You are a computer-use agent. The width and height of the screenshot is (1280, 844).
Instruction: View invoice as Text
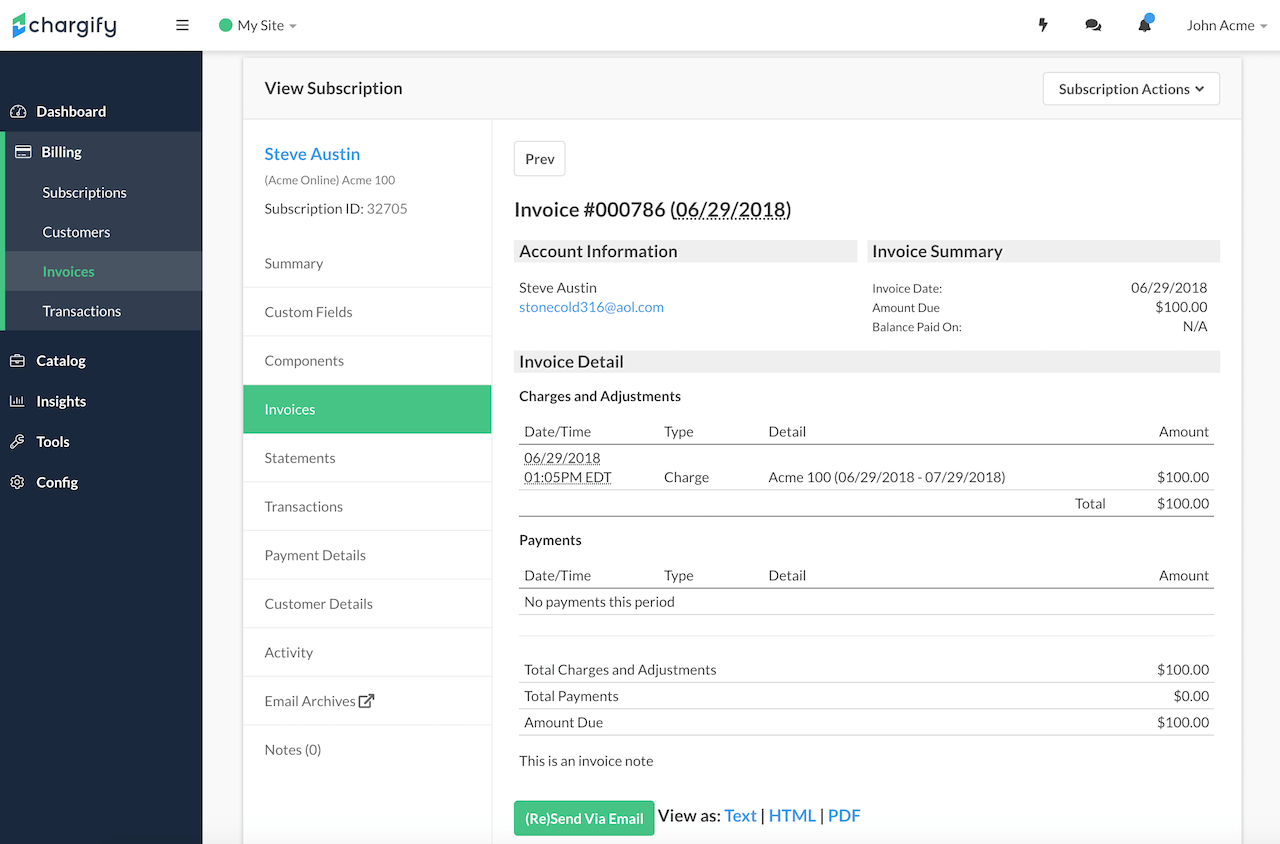pos(740,816)
